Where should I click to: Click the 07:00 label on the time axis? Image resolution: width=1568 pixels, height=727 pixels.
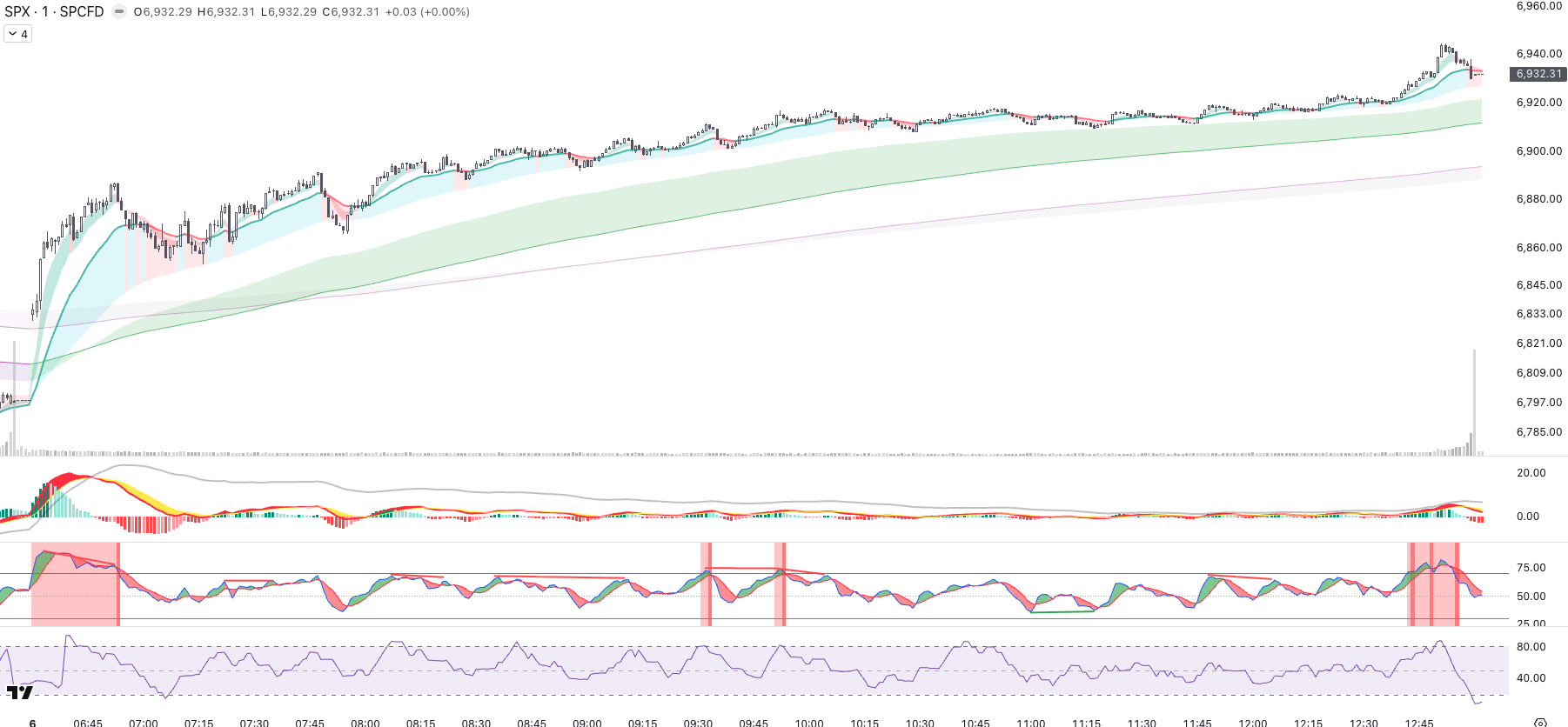tap(144, 723)
